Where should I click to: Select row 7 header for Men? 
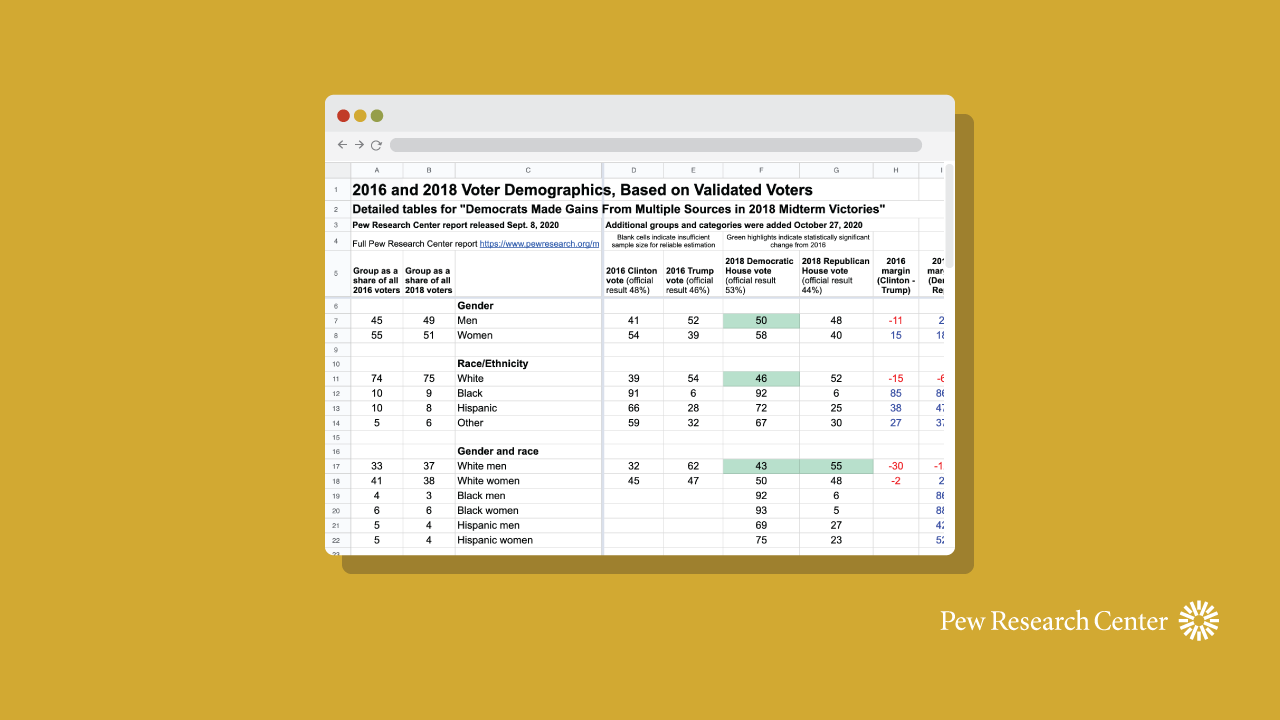(337, 321)
